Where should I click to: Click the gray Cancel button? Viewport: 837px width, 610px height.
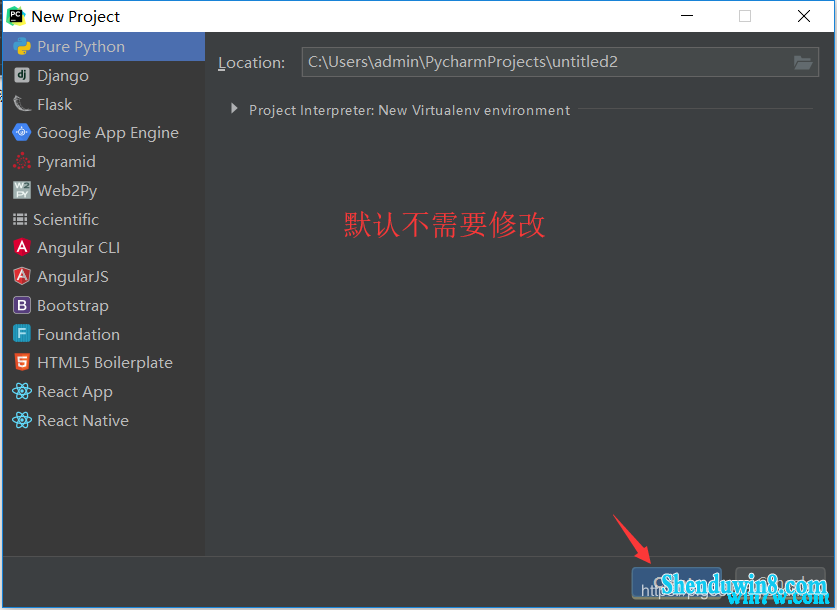point(780,583)
